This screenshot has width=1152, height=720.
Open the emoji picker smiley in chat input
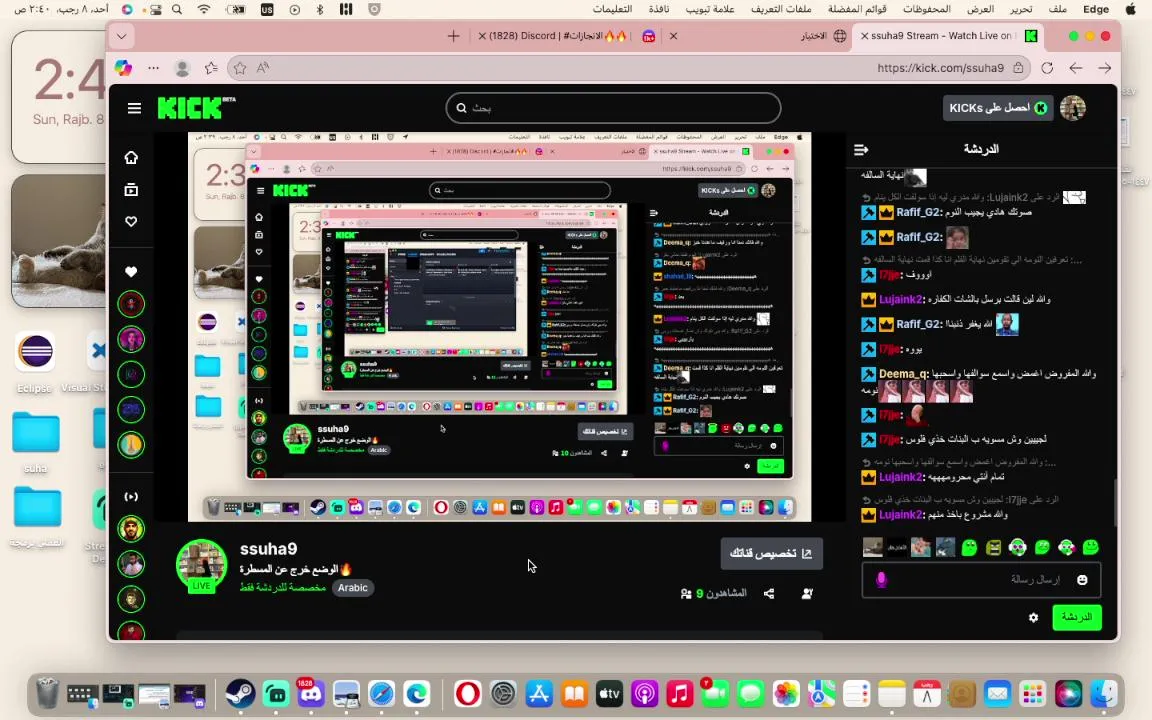pos(1082,580)
